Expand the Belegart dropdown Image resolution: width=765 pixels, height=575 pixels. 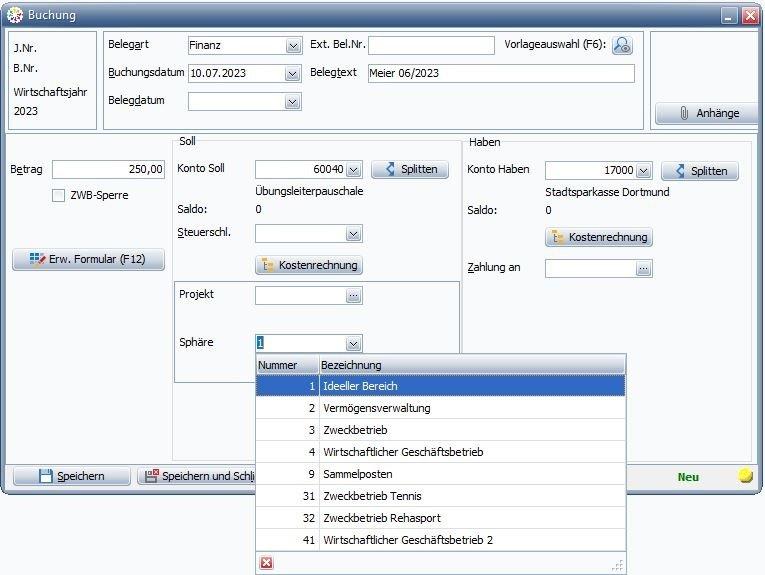(x=292, y=46)
